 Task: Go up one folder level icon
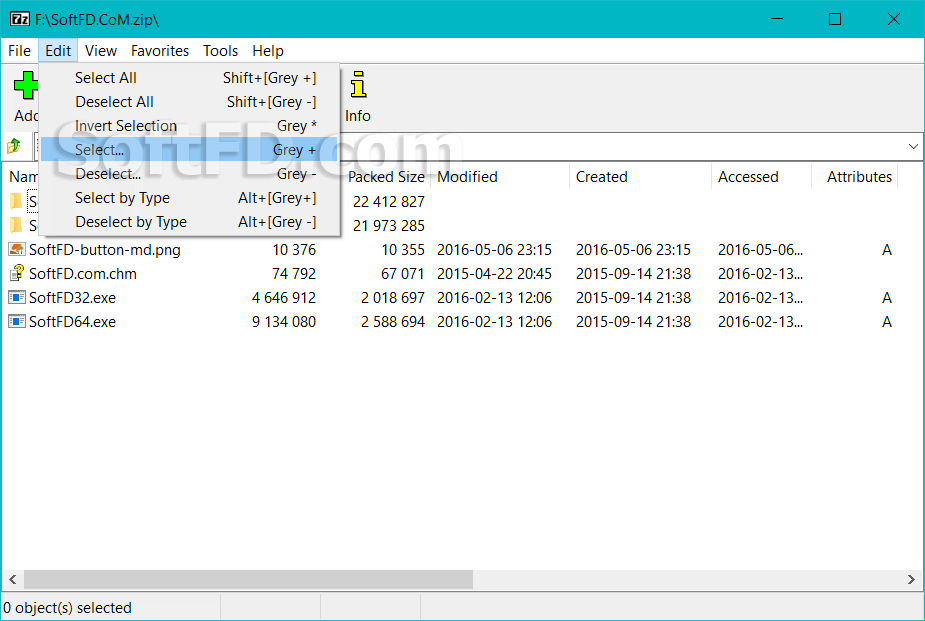pos(14,146)
